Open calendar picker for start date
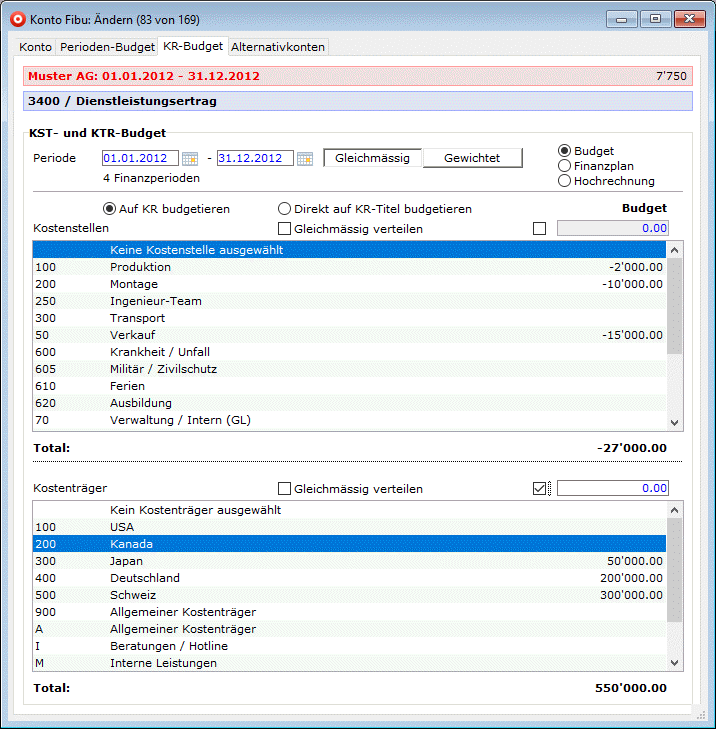Image resolution: width=716 pixels, height=729 pixels. [189, 159]
